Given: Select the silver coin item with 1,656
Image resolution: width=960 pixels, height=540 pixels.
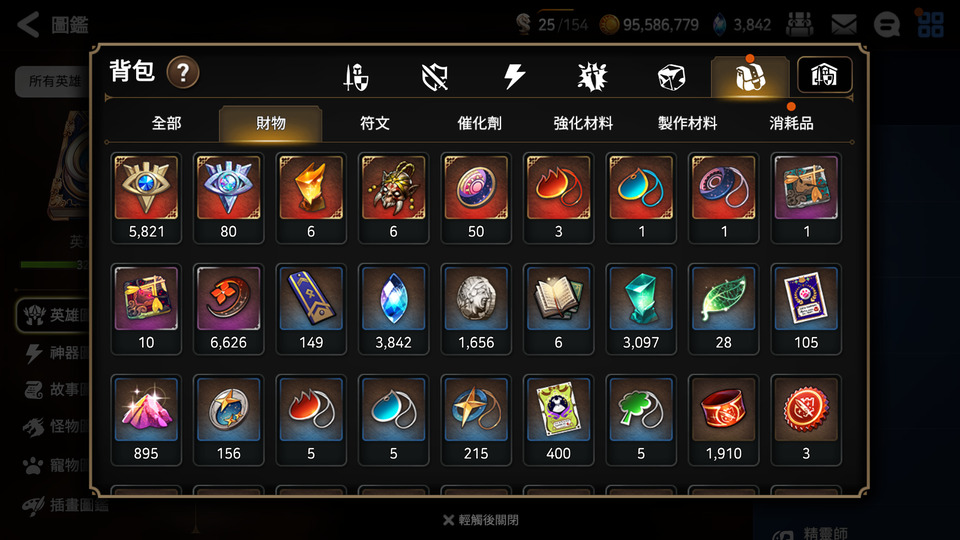Looking at the screenshot, I should tap(476, 309).
